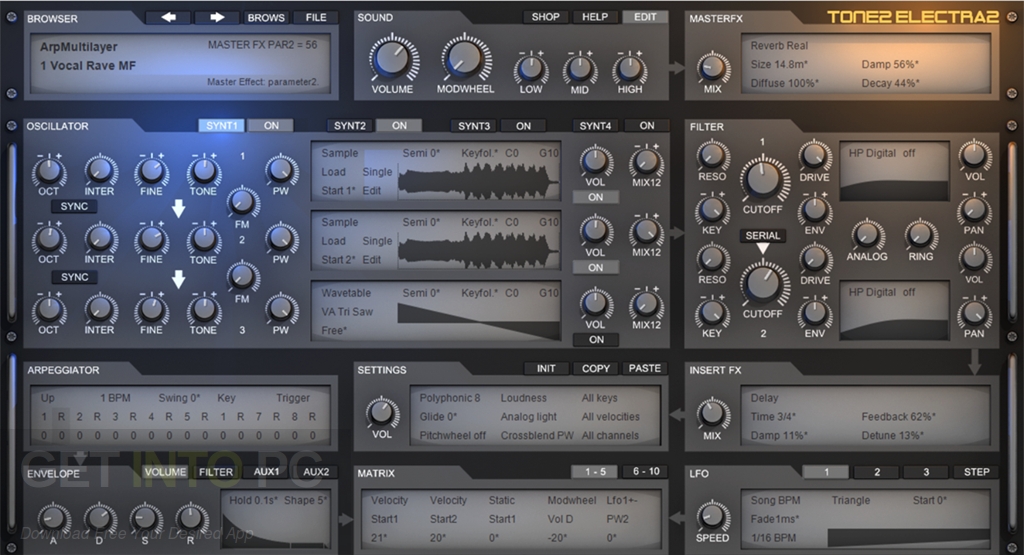This screenshot has width=1024, height=555.
Task: Click the filter ANALOG knob
Action: pyautogui.click(x=867, y=236)
